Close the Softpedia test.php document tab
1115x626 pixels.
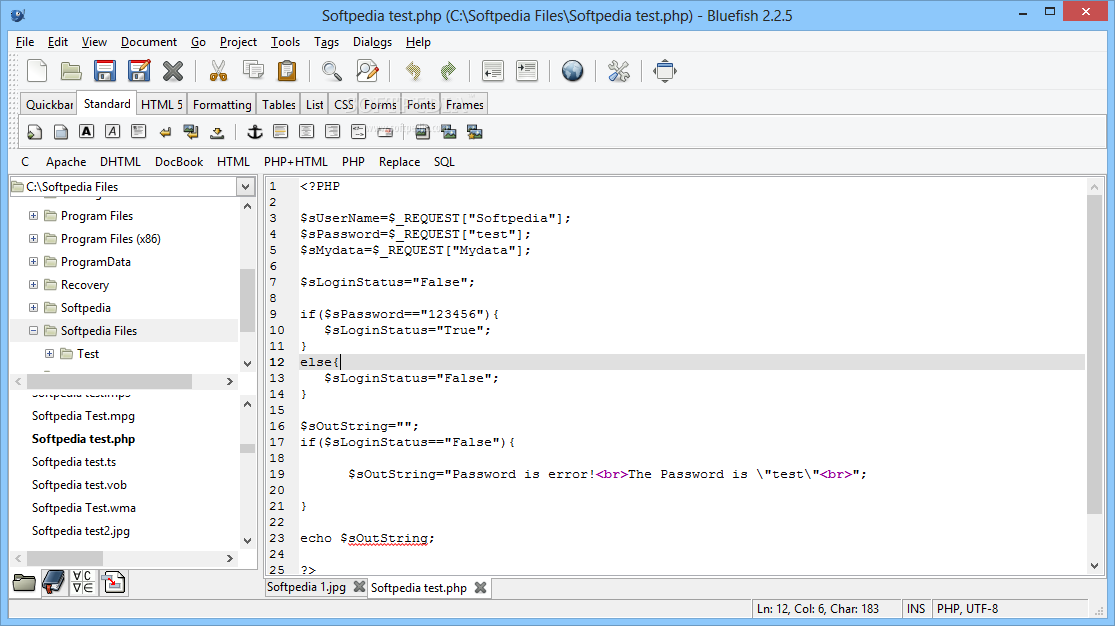point(481,588)
